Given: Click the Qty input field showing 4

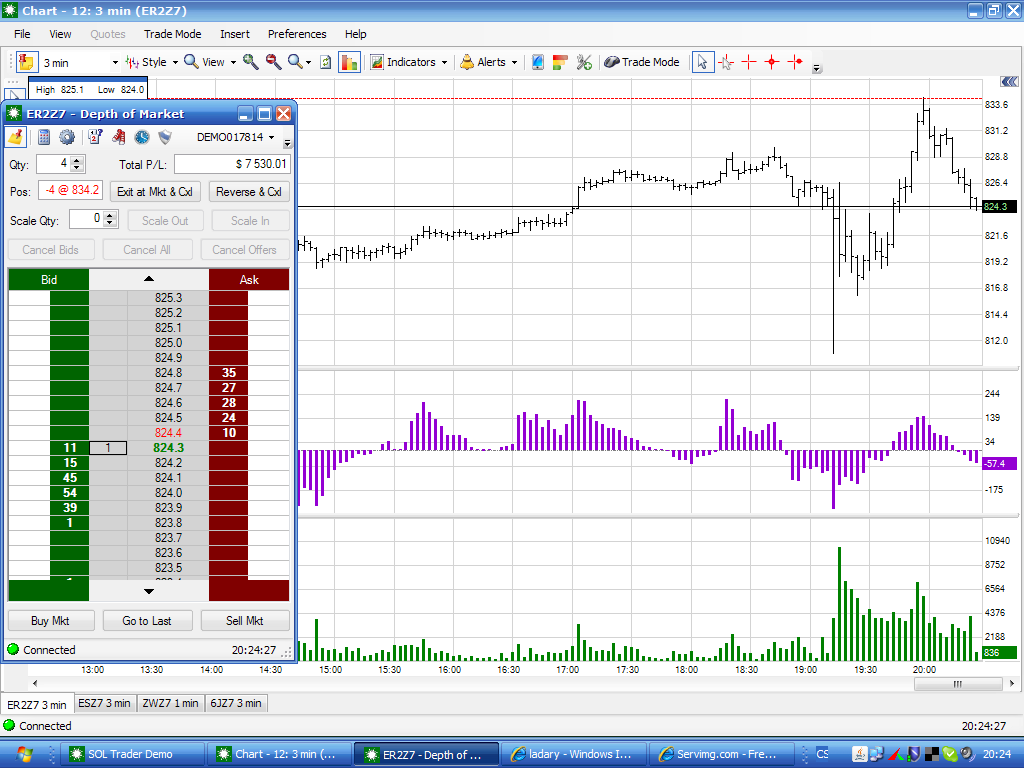Looking at the screenshot, I should click(x=54, y=164).
